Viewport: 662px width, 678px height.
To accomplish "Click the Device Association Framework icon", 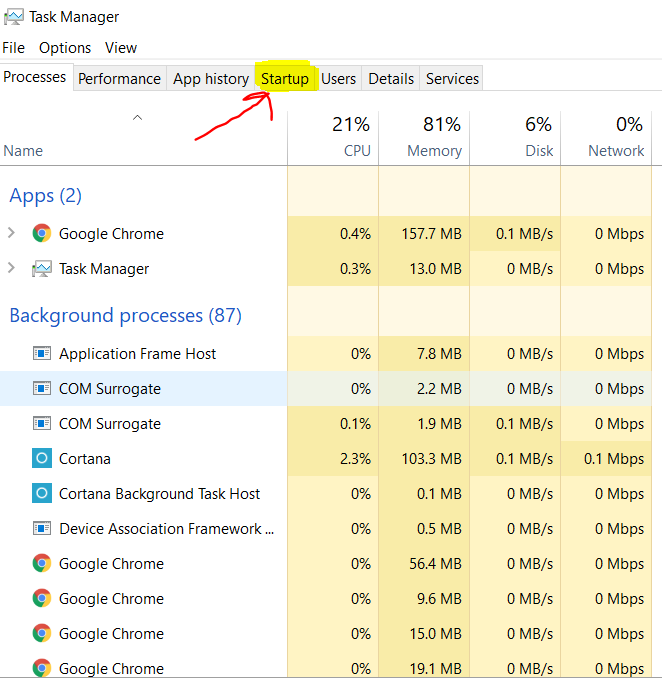I will pyautogui.click(x=41, y=529).
